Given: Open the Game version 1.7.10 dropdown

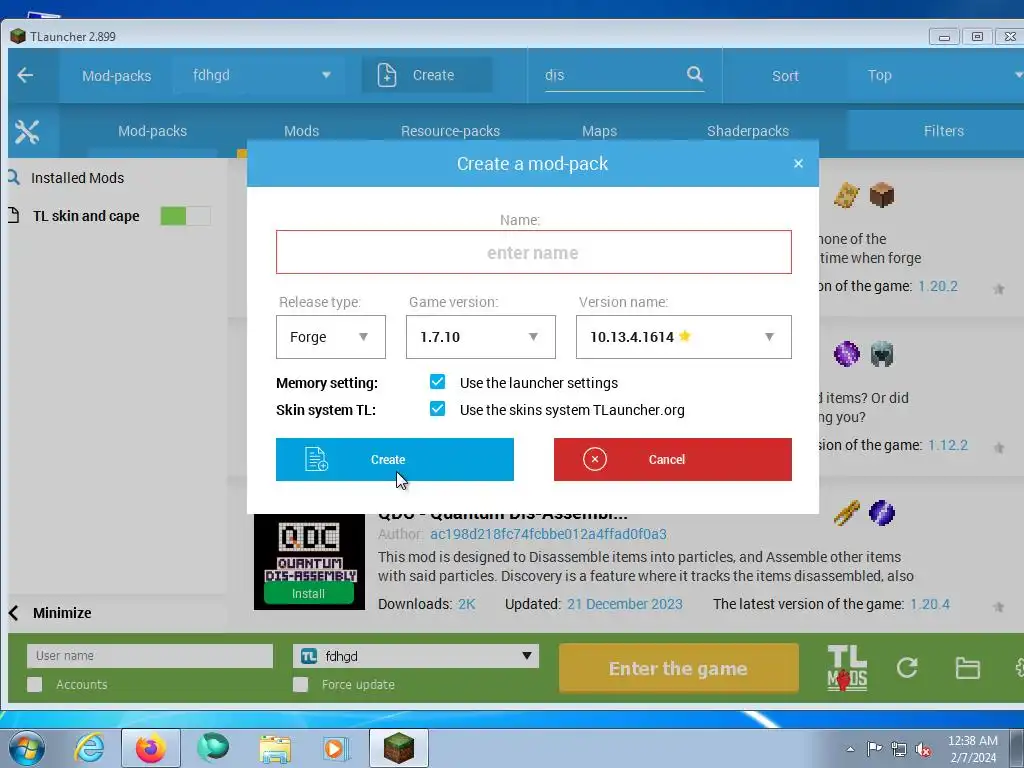Looking at the screenshot, I should tap(481, 337).
